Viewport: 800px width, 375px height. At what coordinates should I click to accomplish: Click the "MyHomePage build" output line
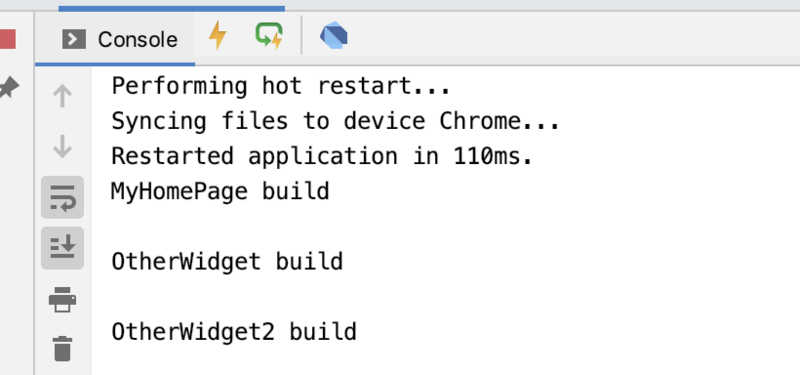click(x=220, y=191)
